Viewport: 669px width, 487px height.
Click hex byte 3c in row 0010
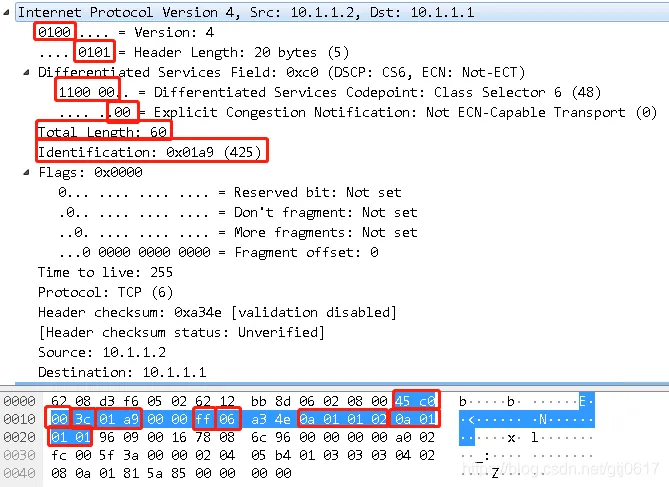pos(83,419)
